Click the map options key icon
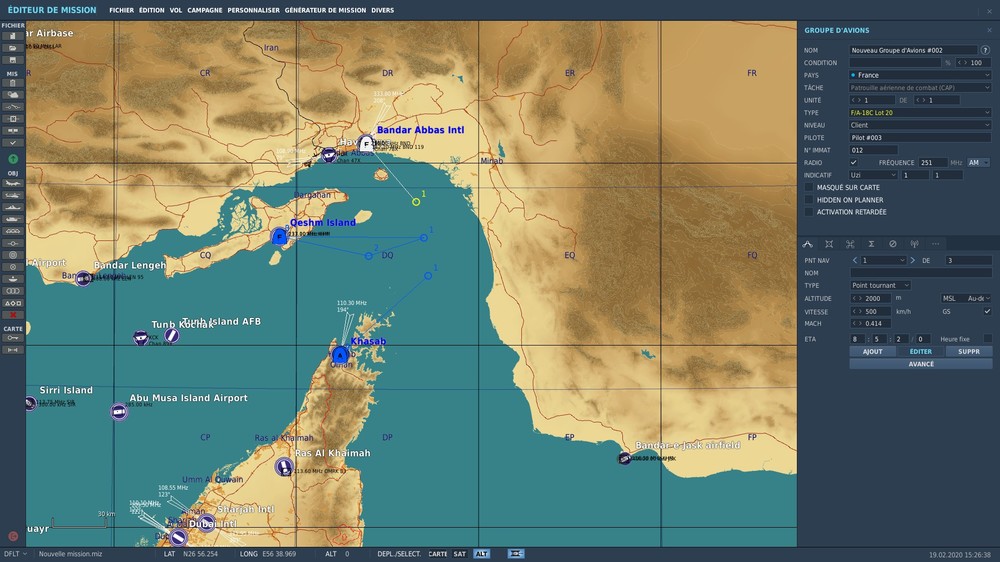The width and height of the screenshot is (1000, 562). (13, 338)
